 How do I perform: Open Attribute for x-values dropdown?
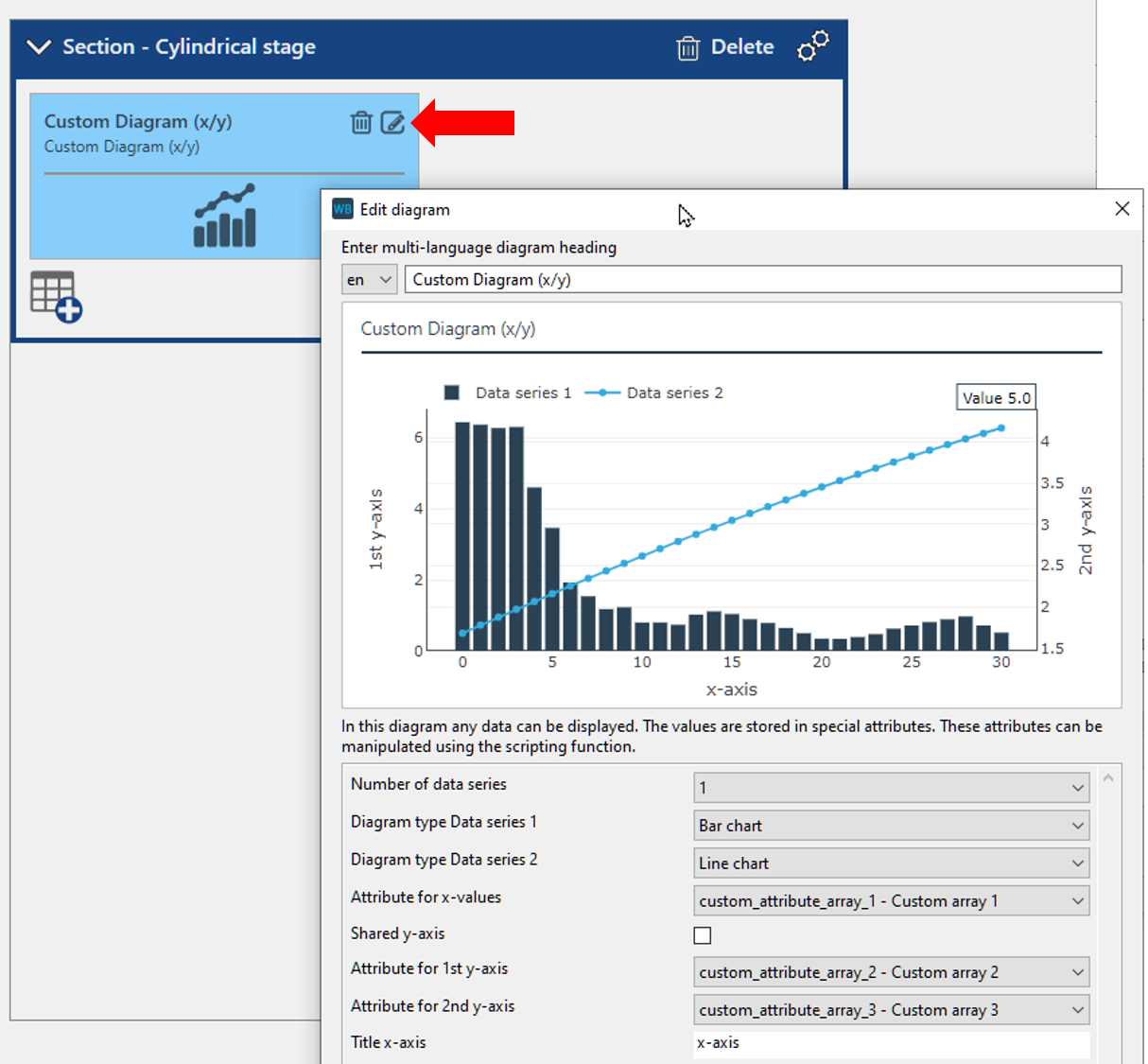(891, 901)
